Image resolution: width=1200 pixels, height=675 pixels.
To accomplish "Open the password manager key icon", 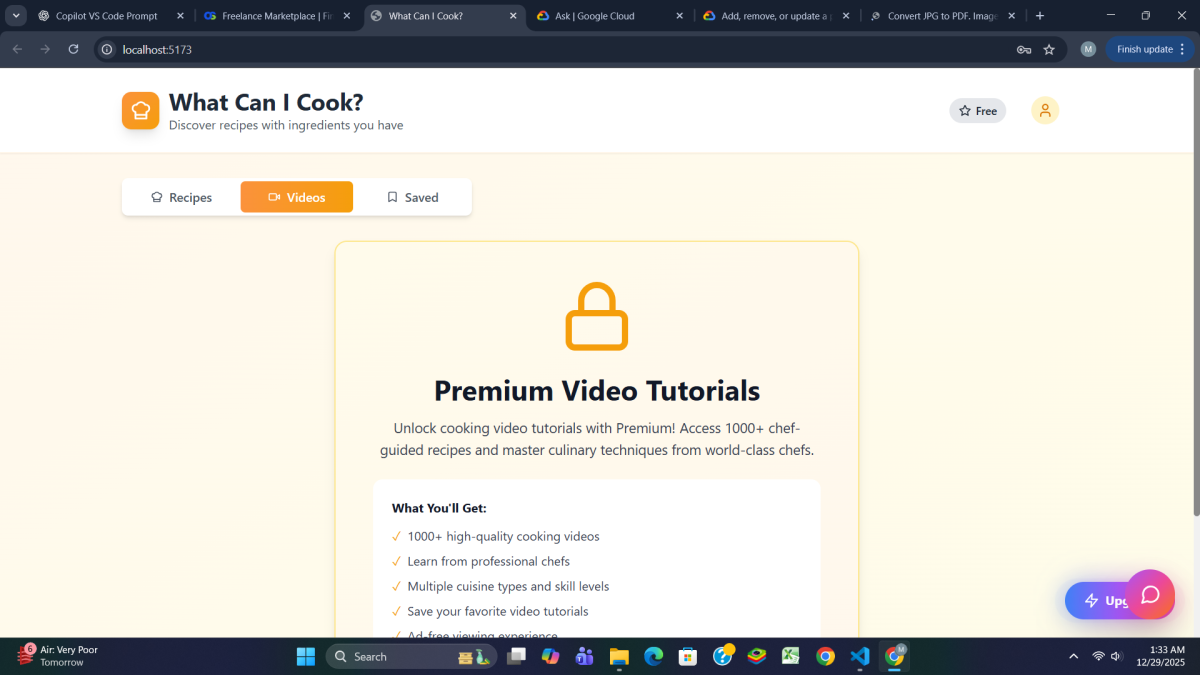I will click(x=1024, y=49).
